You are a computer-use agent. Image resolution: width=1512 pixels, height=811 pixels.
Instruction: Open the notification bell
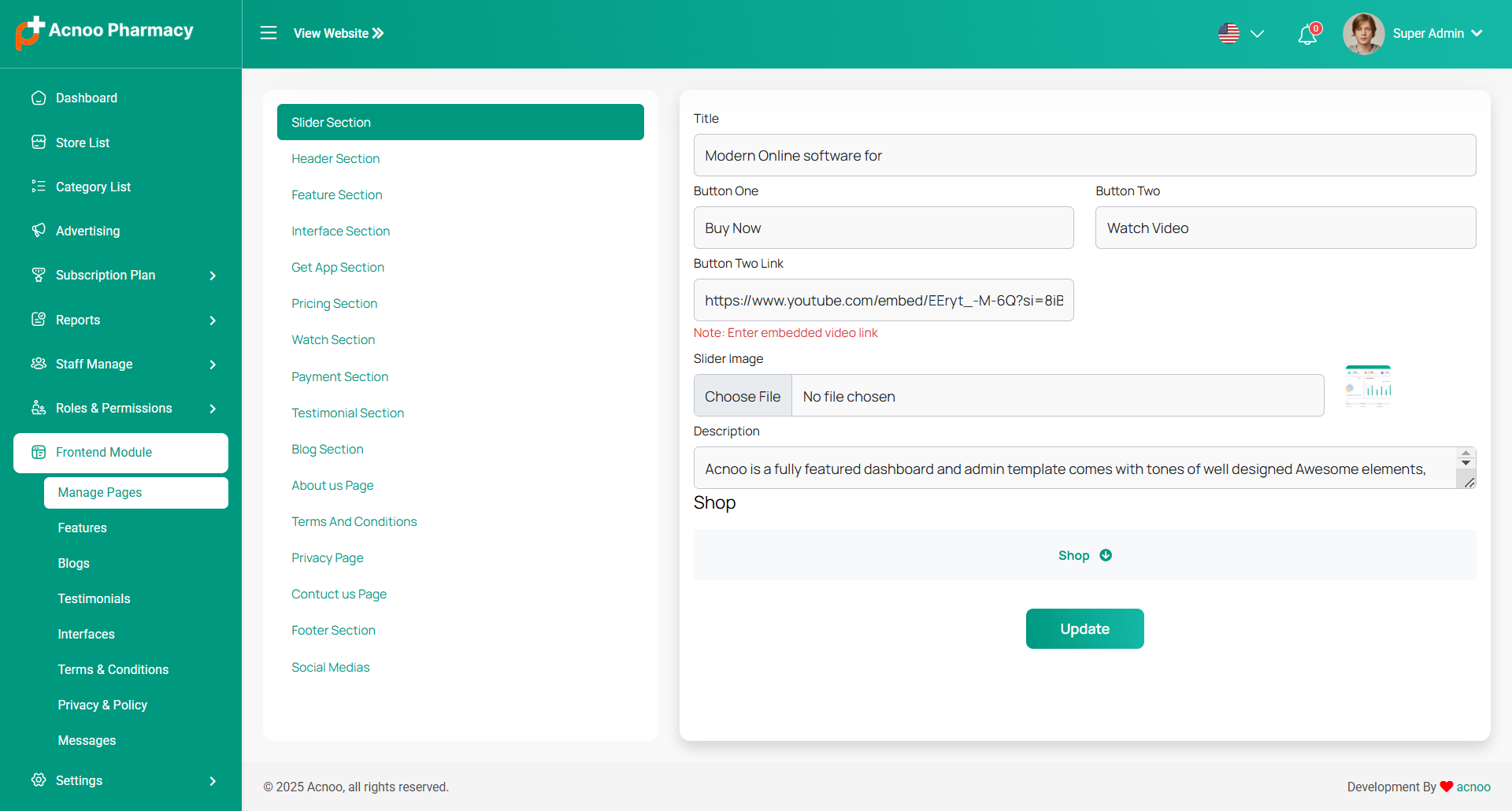(x=1307, y=35)
